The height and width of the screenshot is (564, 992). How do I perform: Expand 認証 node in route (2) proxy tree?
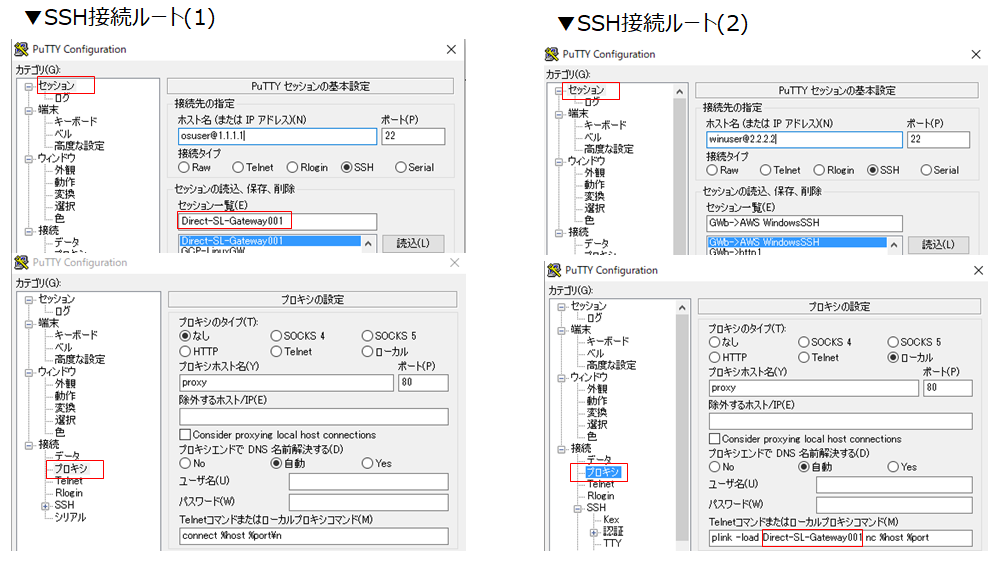(594, 532)
